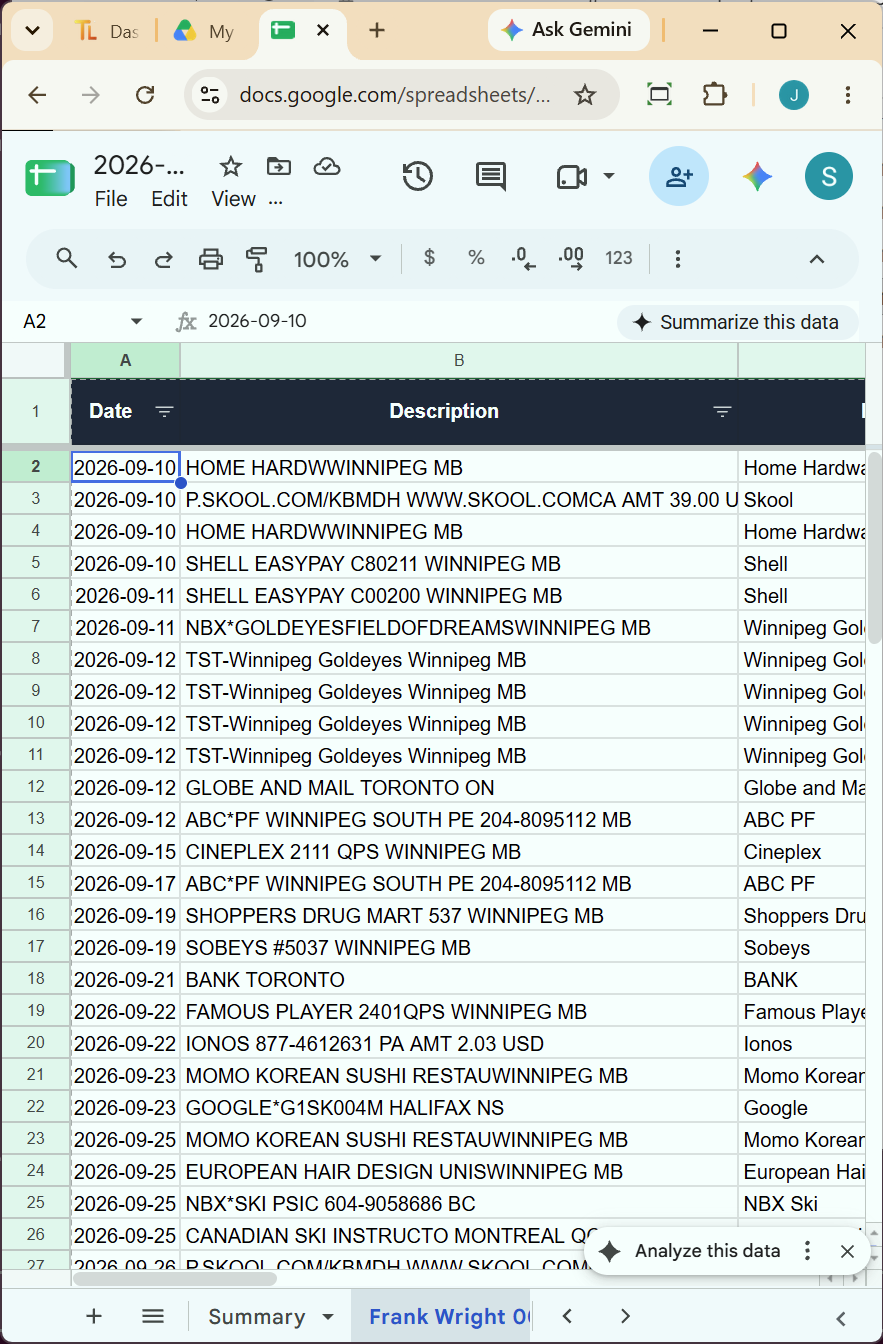
Task: Click the Ask Gemini button
Action: 568,30
